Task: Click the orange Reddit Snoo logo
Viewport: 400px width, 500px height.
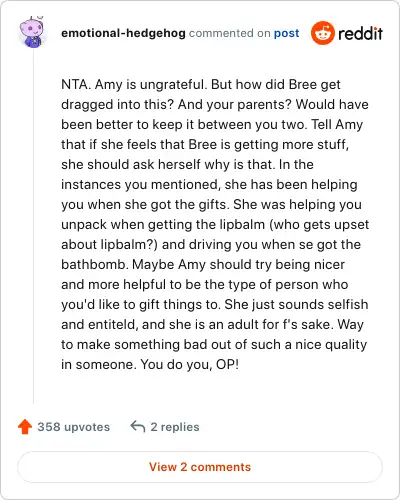Action: 322,33
